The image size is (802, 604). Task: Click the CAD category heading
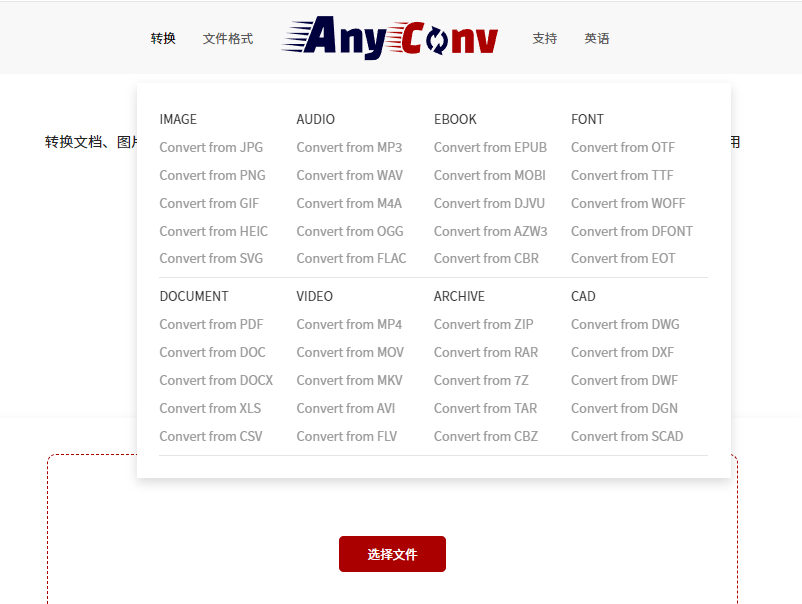click(584, 296)
